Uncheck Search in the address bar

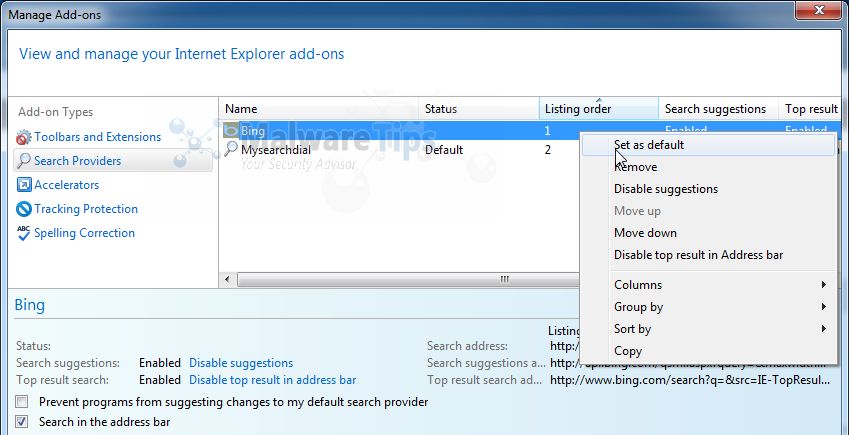22,421
